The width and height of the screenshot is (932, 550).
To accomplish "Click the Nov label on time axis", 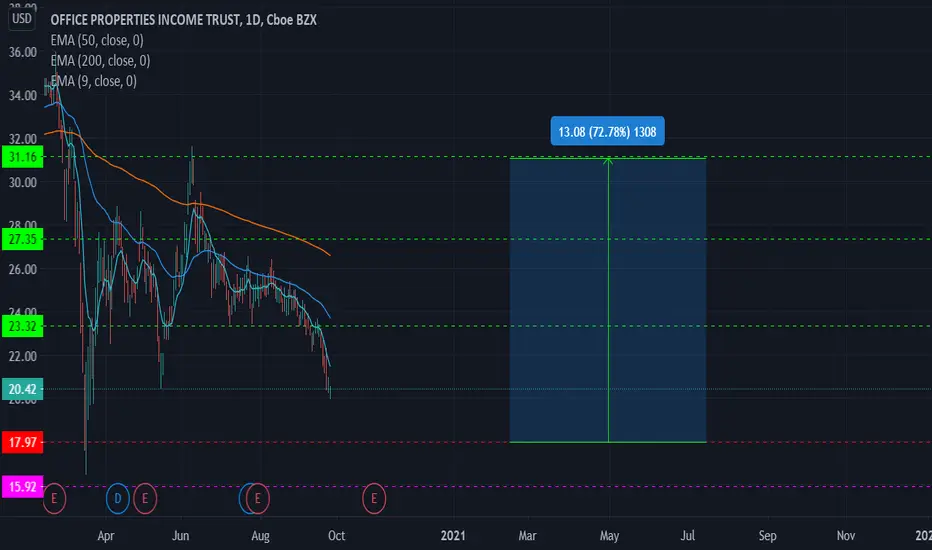I will tap(846, 536).
